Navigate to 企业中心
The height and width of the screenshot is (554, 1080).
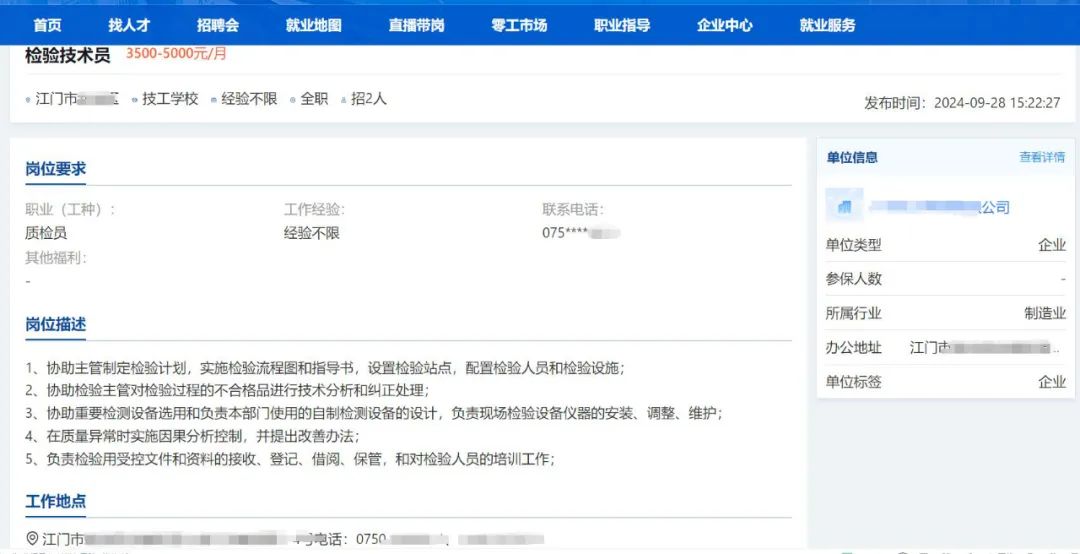coord(725,25)
